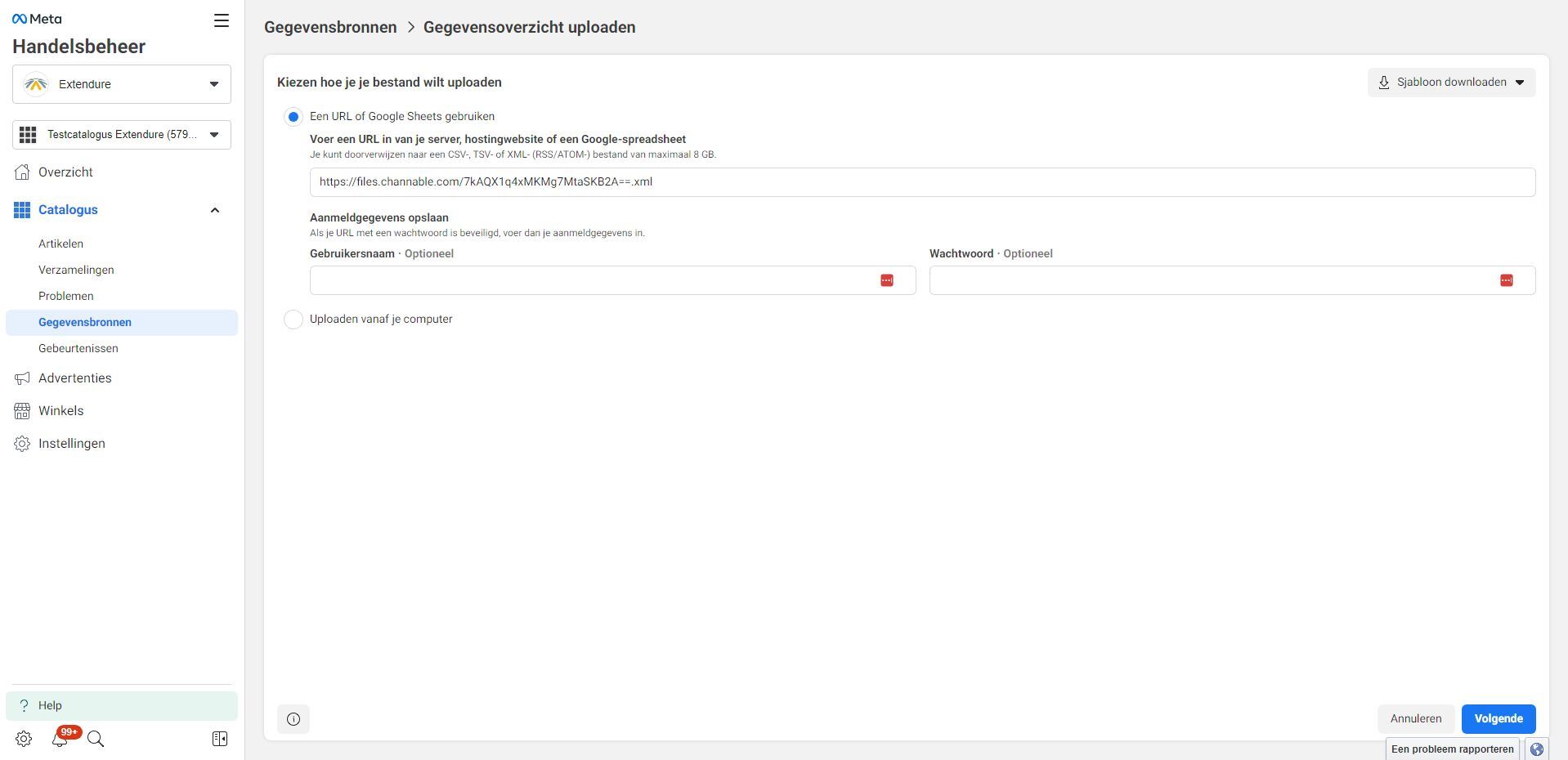Viewport: 1568px width, 760px height.
Task: Open settings gear in bottom bar
Action: click(x=24, y=739)
